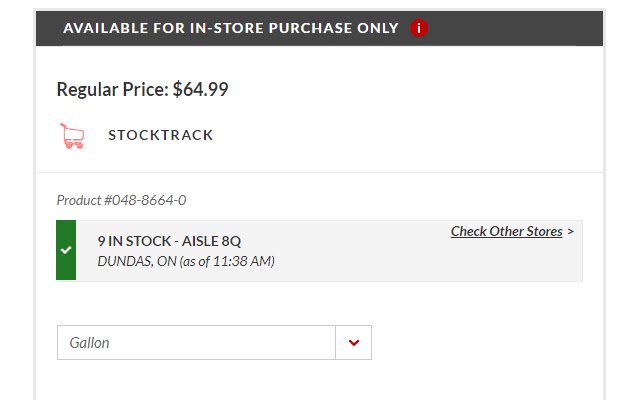Click the arrow after Check Other Stores
This screenshot has width=640, height=400.
point(571,232)
